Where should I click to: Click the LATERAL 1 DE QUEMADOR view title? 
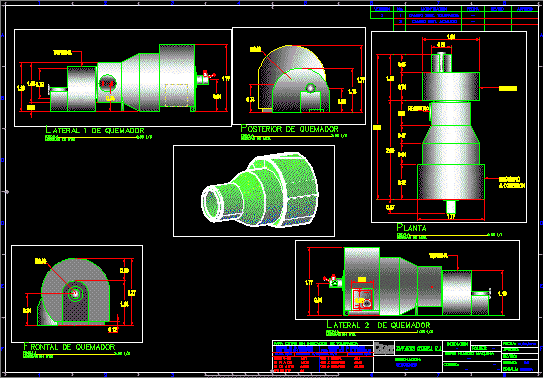coord(95,130)
